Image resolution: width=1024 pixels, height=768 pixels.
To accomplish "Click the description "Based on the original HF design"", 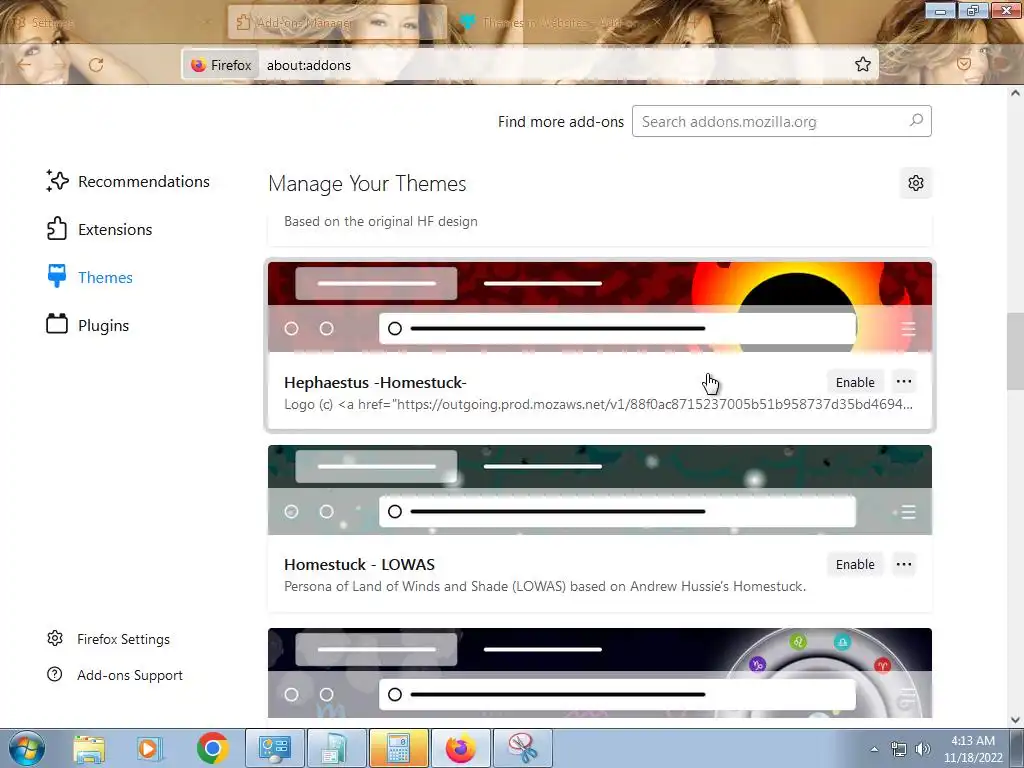I will (381, 221).
